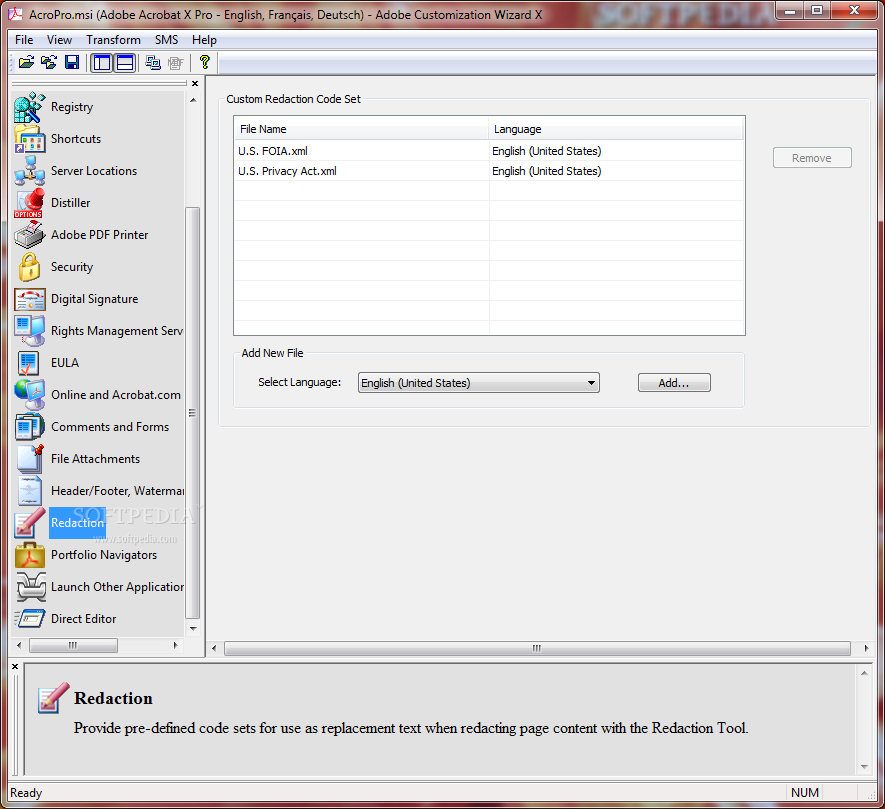The image size is (885, 809).
Task: Click sidebar horizontal scrollbar right arrow
Action: pos(176,645)
